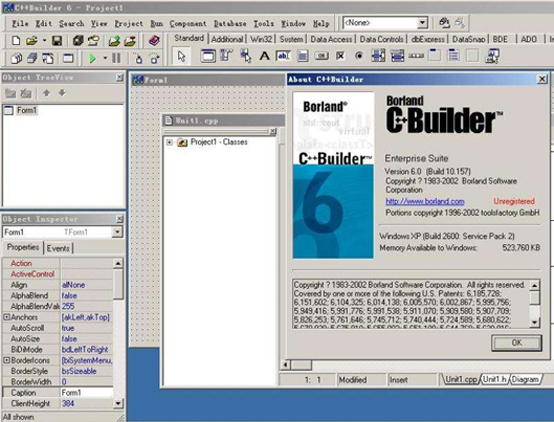
Task: Expand the Project1 - Classes tree node
Action: [169, 142]
